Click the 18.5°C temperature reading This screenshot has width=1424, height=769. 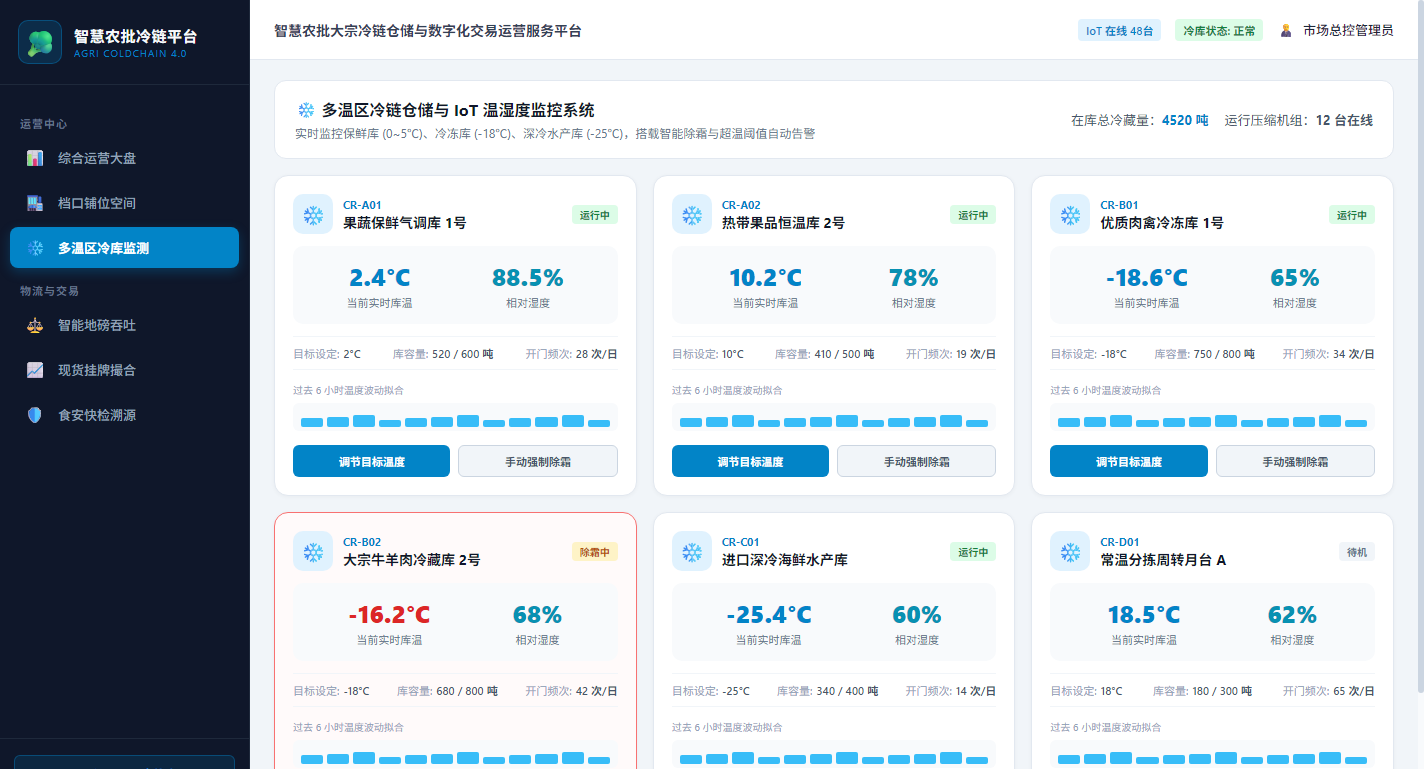pos(1144,615)
